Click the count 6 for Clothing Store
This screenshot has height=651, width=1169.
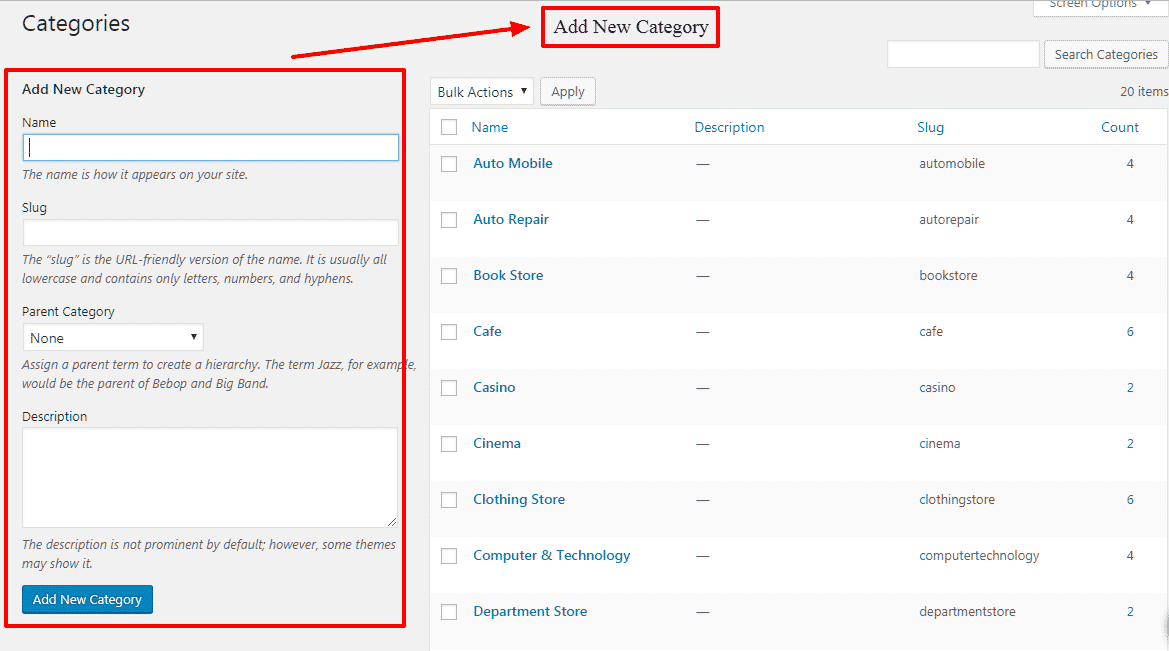1130,499
